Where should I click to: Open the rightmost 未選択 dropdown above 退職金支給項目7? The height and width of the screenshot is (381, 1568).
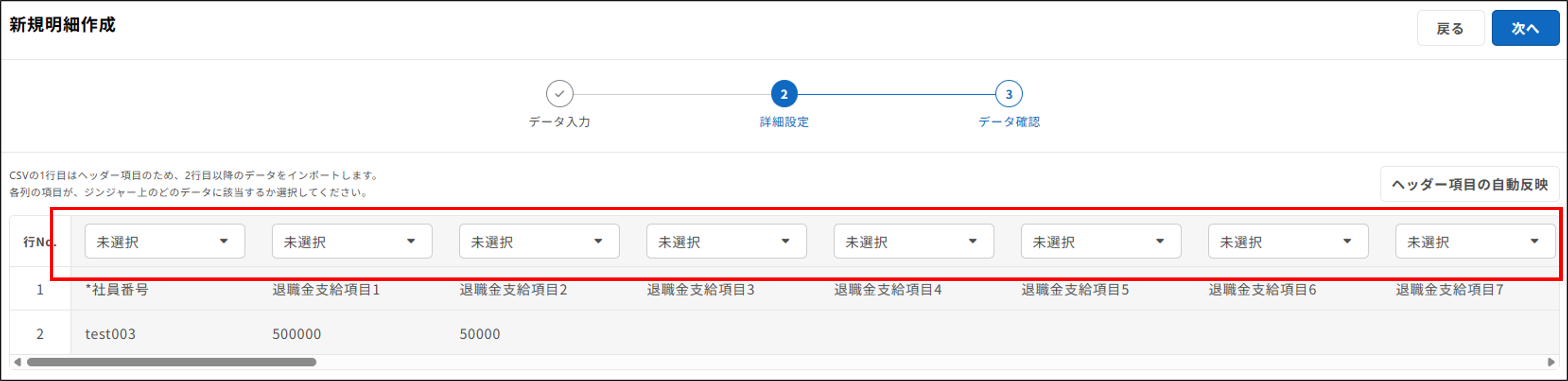pyautogui.click(x=1475, y=241)
